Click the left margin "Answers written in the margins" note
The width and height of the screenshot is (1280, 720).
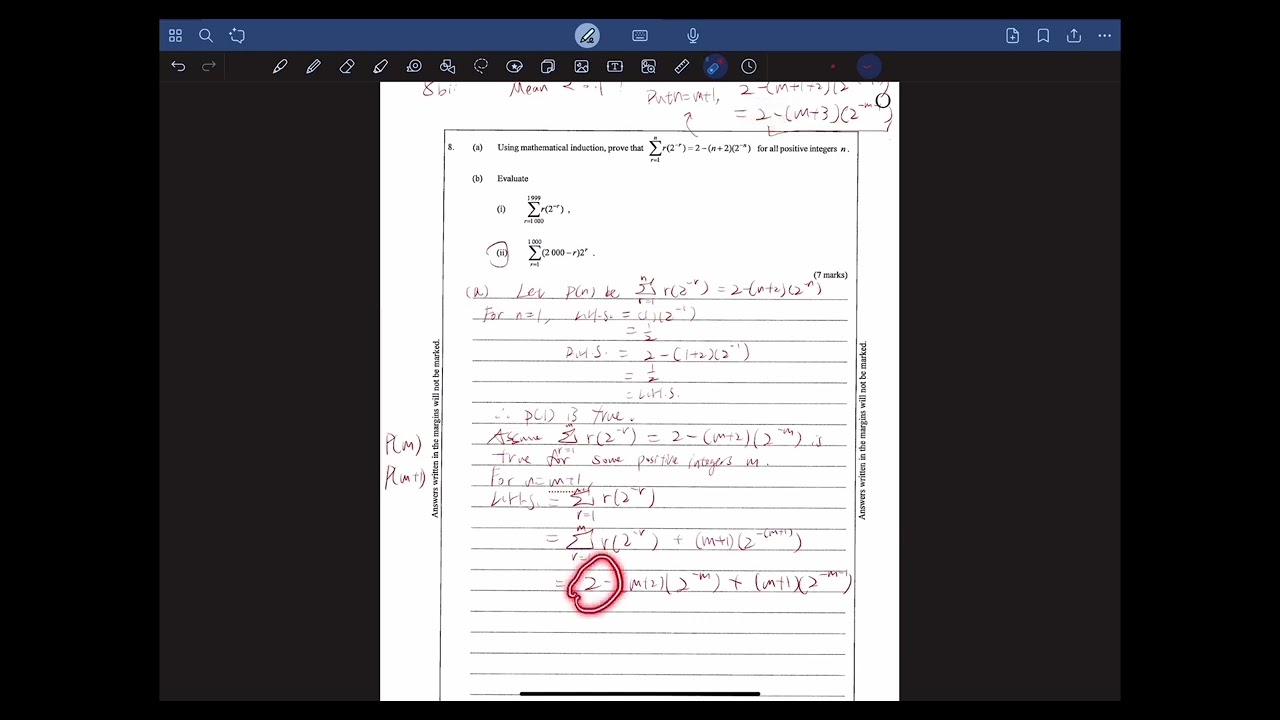click(435, 429)
